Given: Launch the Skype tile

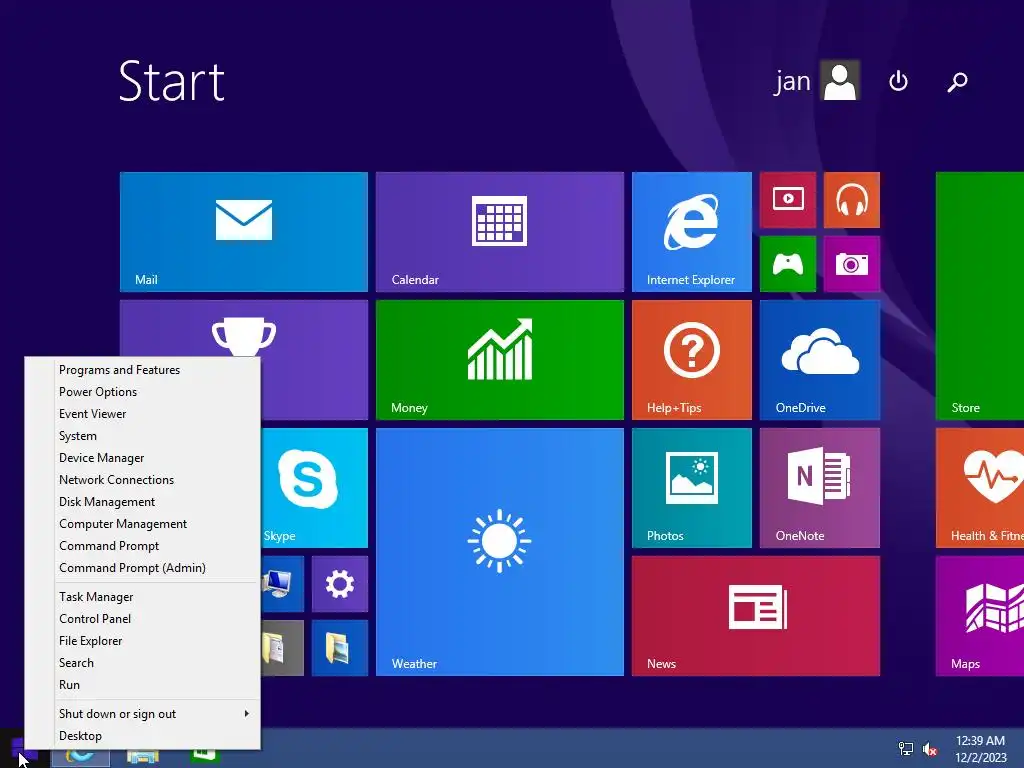Looking at the screenshot, I should click(x=314, y=488).
